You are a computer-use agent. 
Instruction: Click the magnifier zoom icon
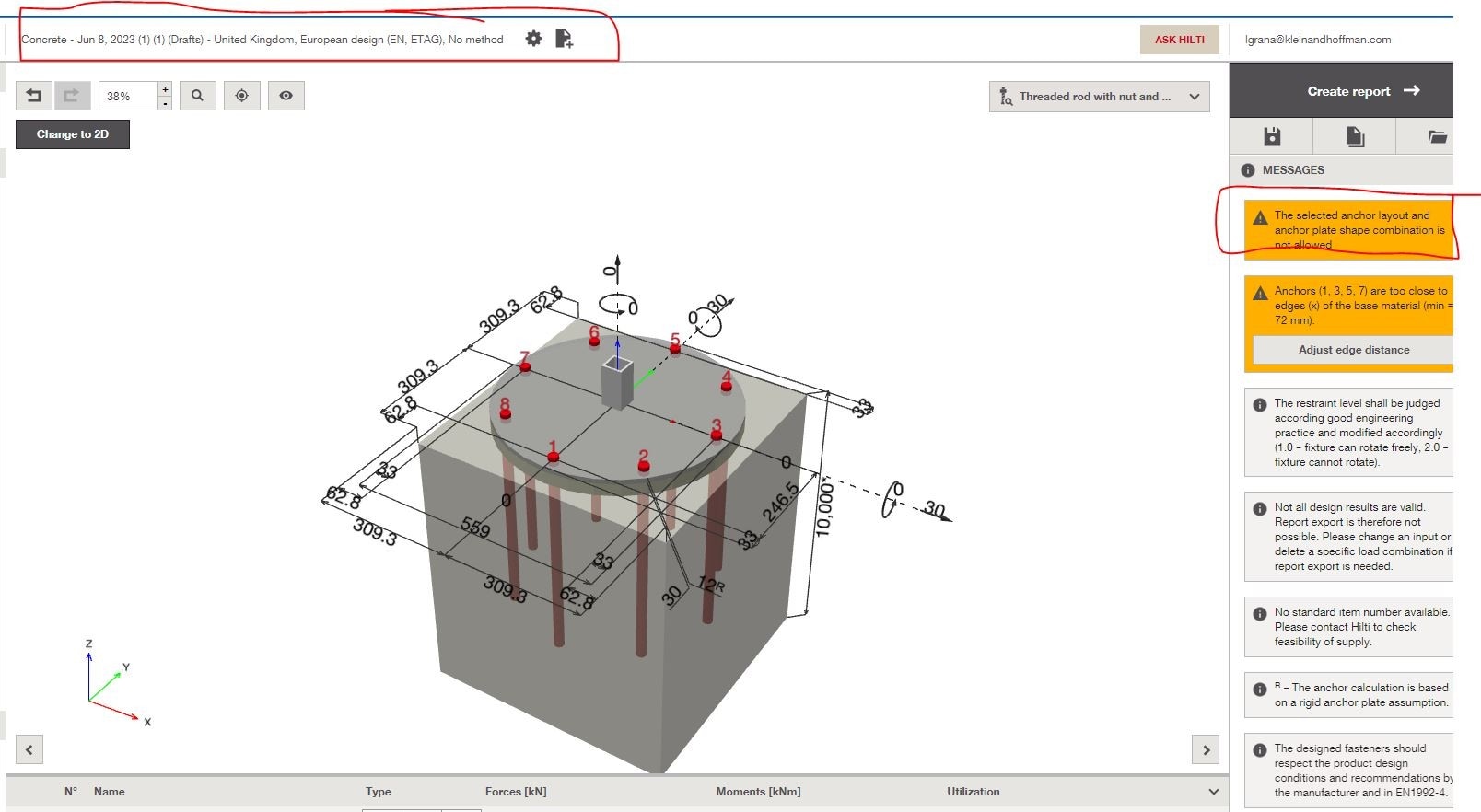(197, 96)
